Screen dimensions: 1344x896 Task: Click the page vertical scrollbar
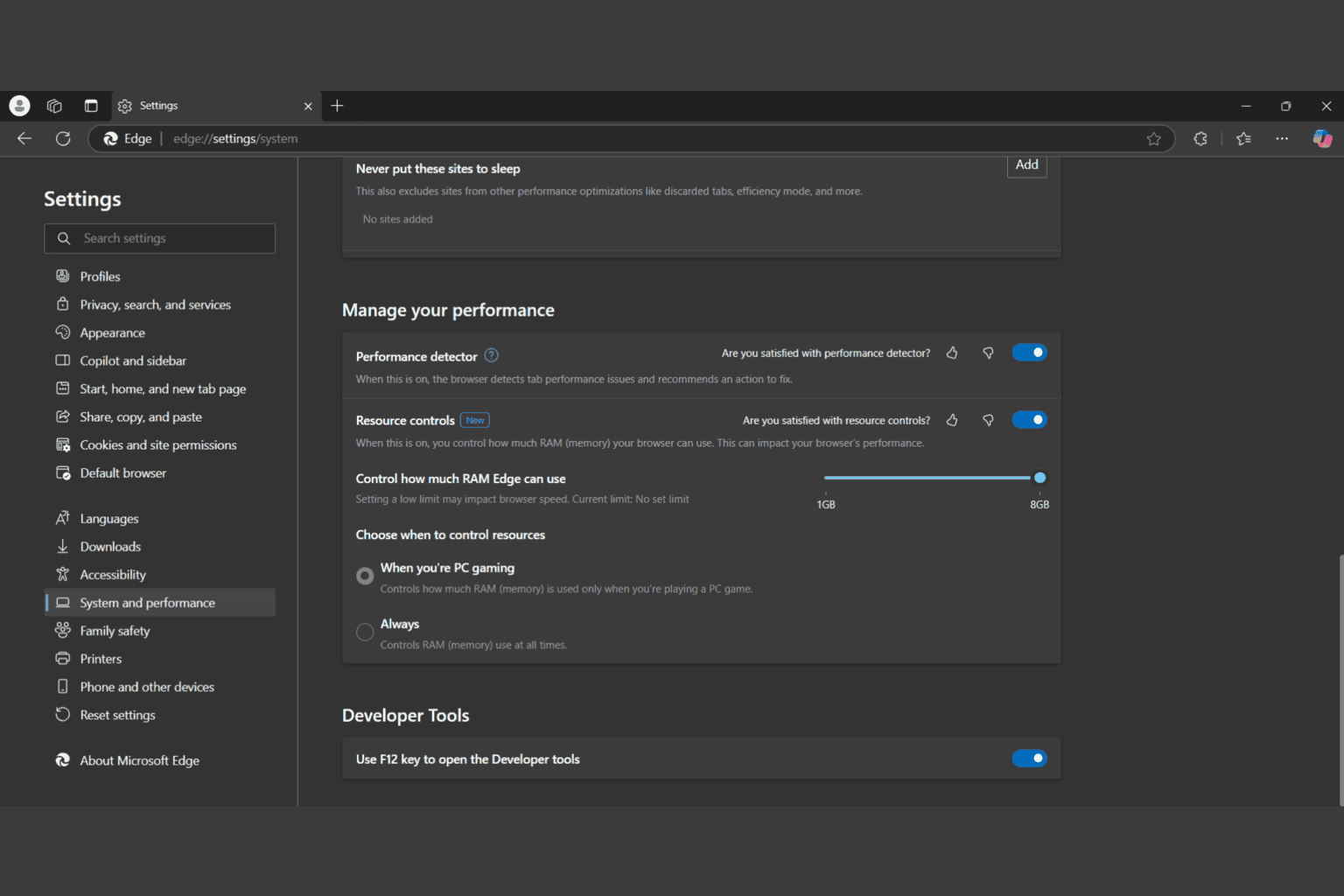[1340, 678]
